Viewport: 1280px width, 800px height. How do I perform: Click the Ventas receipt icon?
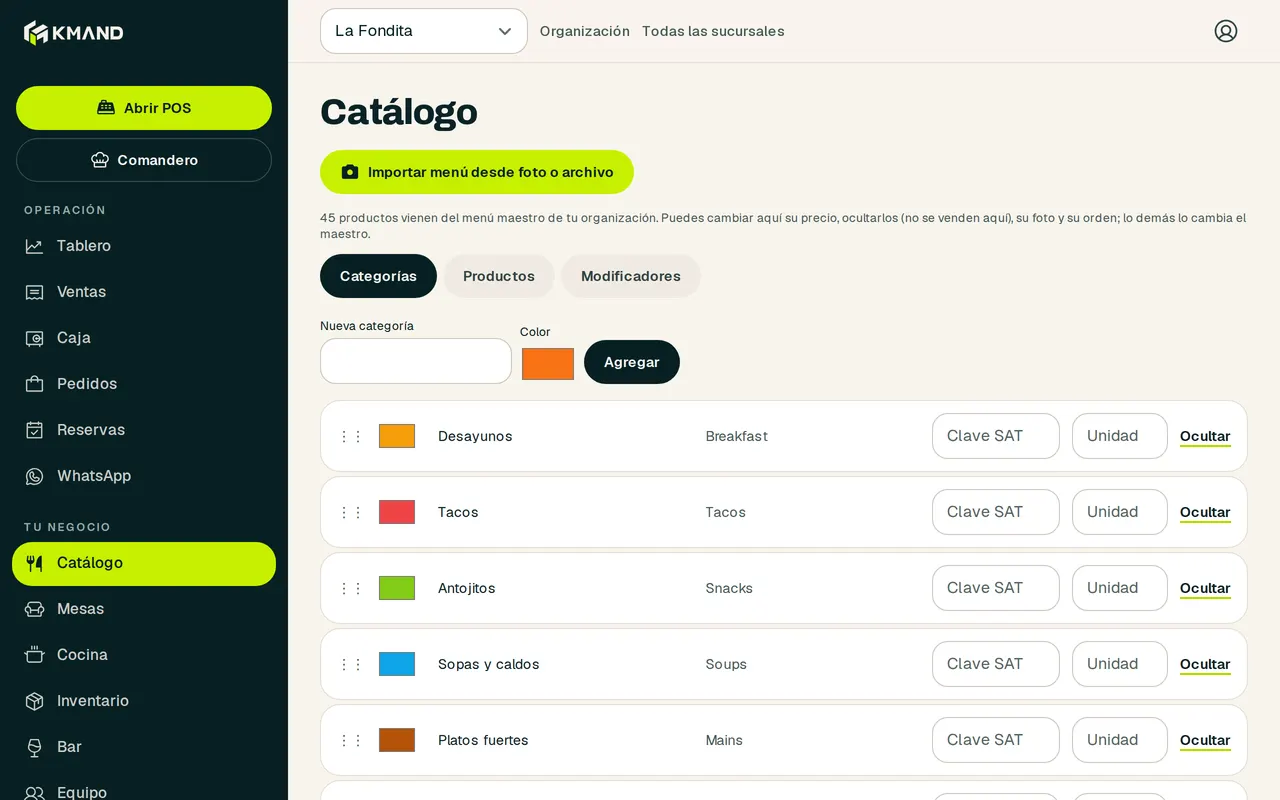pyautogui.click(x=34, y=292)
